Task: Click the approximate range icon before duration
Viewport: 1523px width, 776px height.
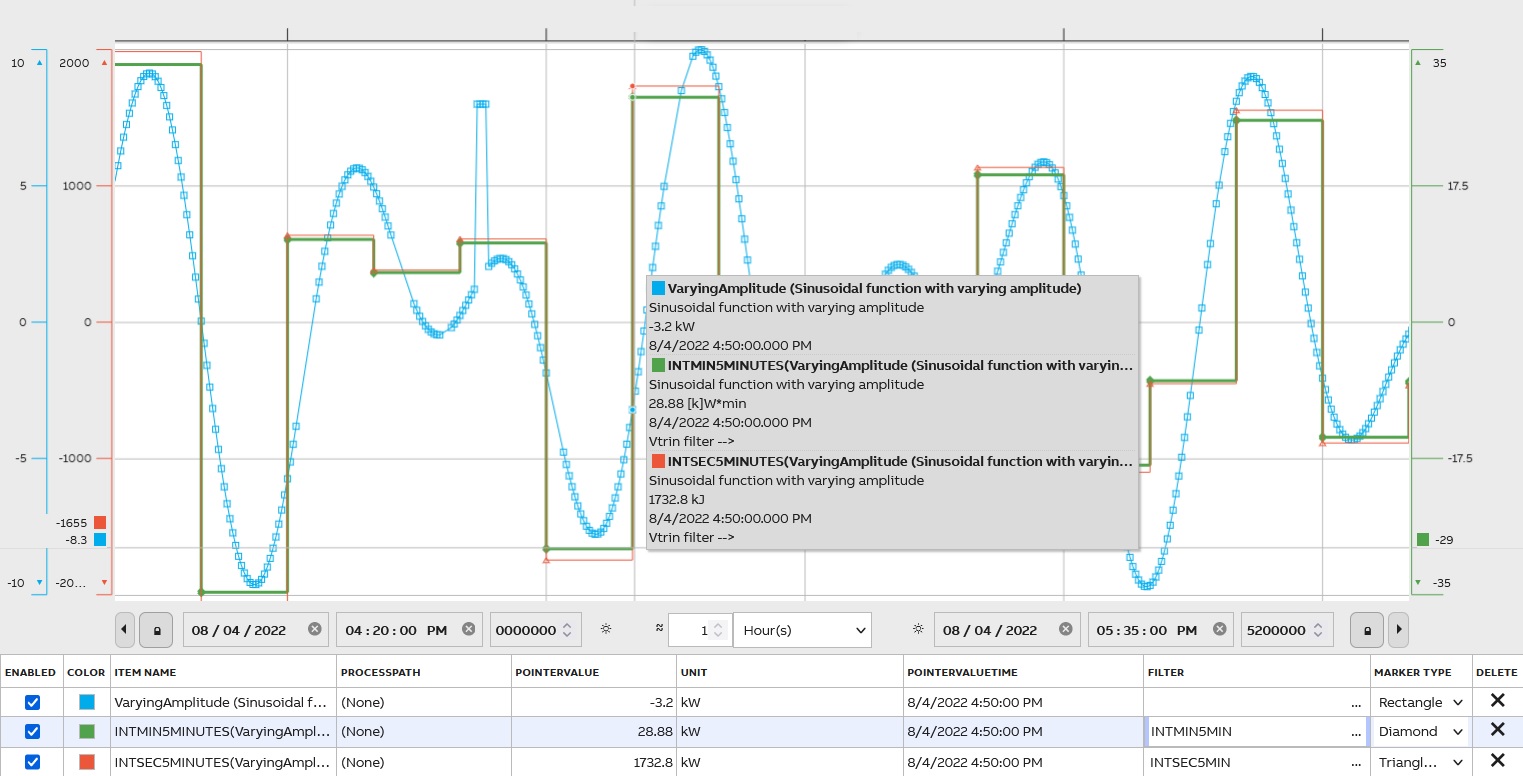Action: (x=660, y=629)
